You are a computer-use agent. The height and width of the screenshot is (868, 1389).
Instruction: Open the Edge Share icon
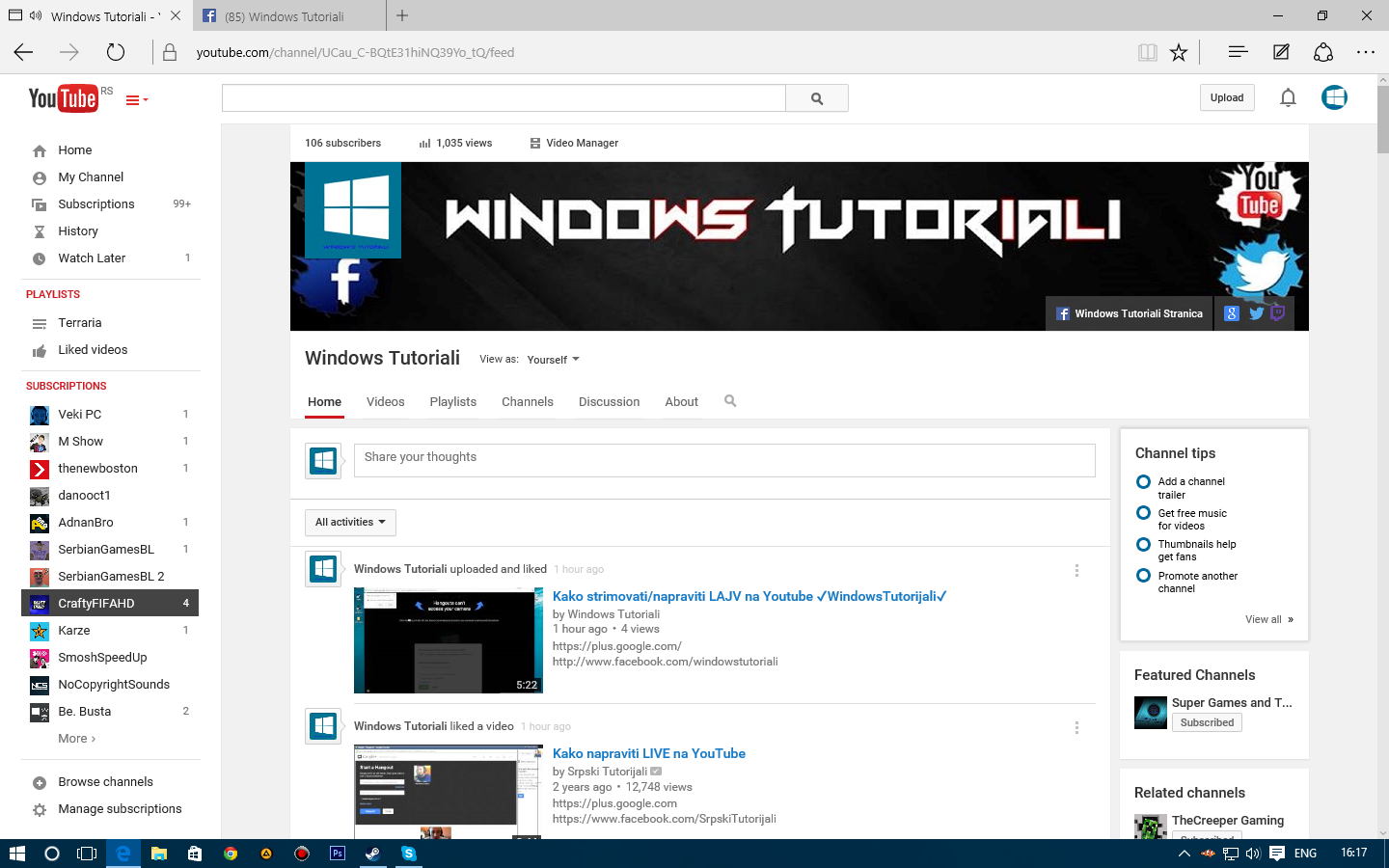point(1323,52)
